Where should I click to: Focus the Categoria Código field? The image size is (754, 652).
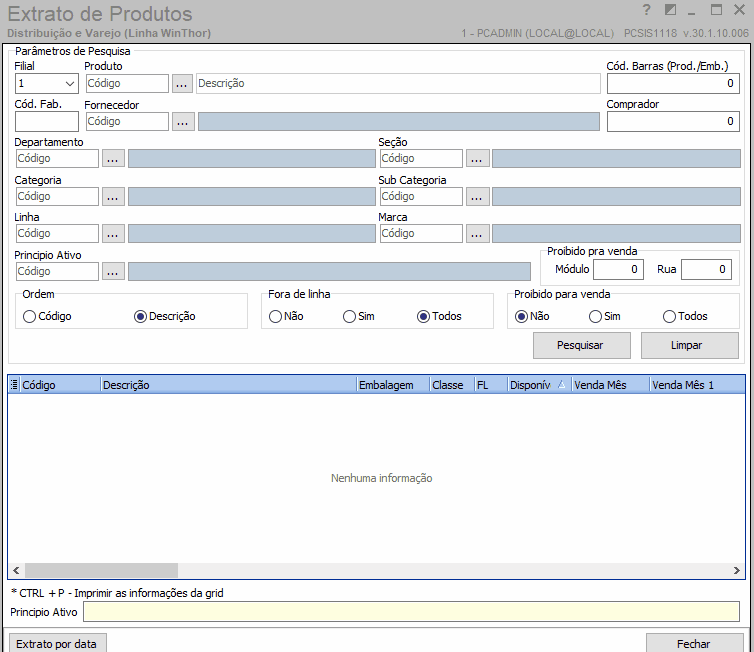57,197
